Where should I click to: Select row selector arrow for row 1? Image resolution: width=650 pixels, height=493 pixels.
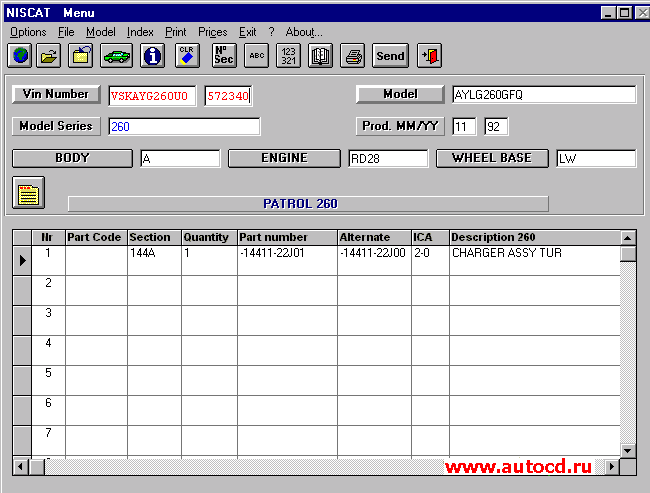(x=22, y=260)
